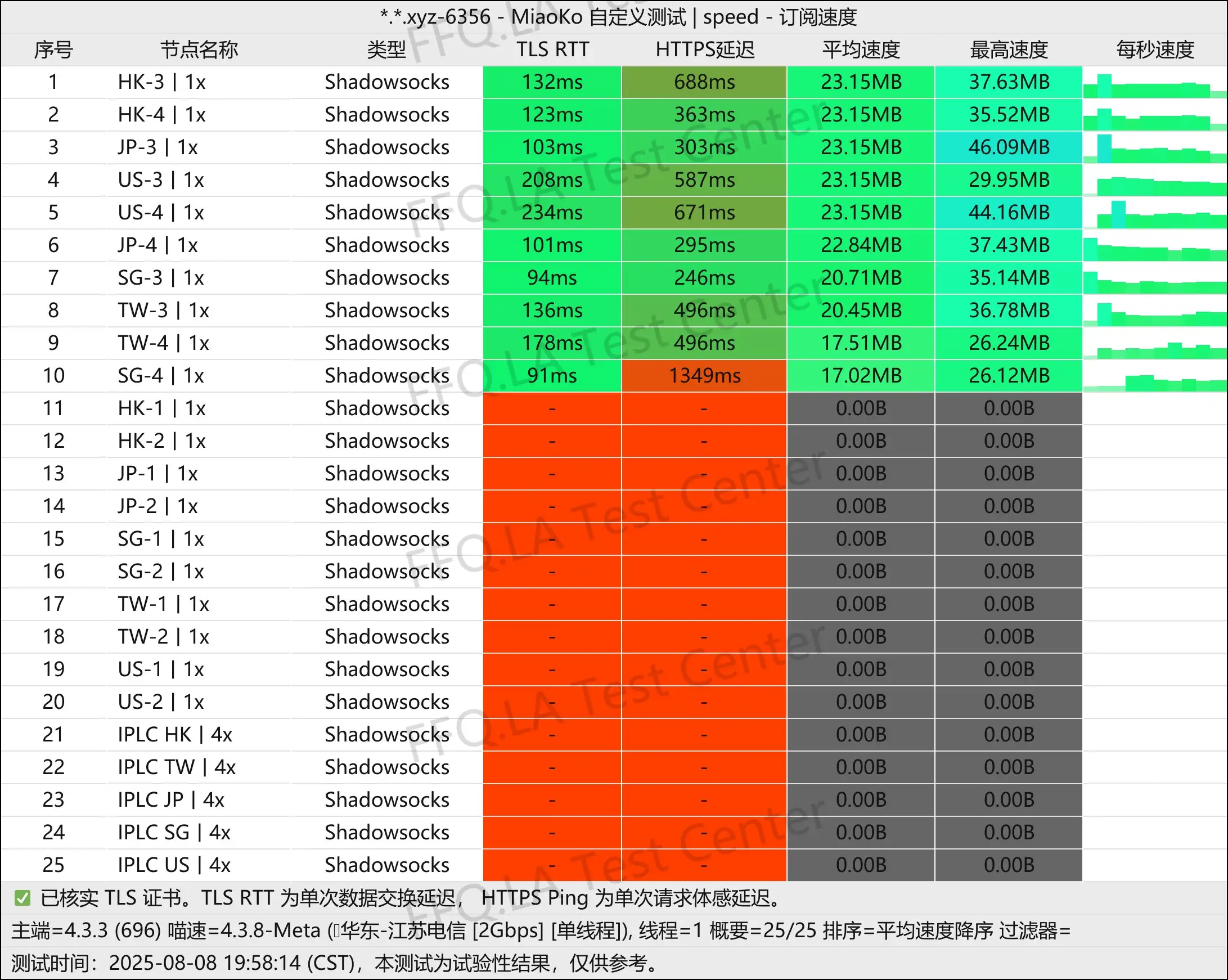
Task: Select node name US-3 | 1x
Action: (x=161, y=180)
